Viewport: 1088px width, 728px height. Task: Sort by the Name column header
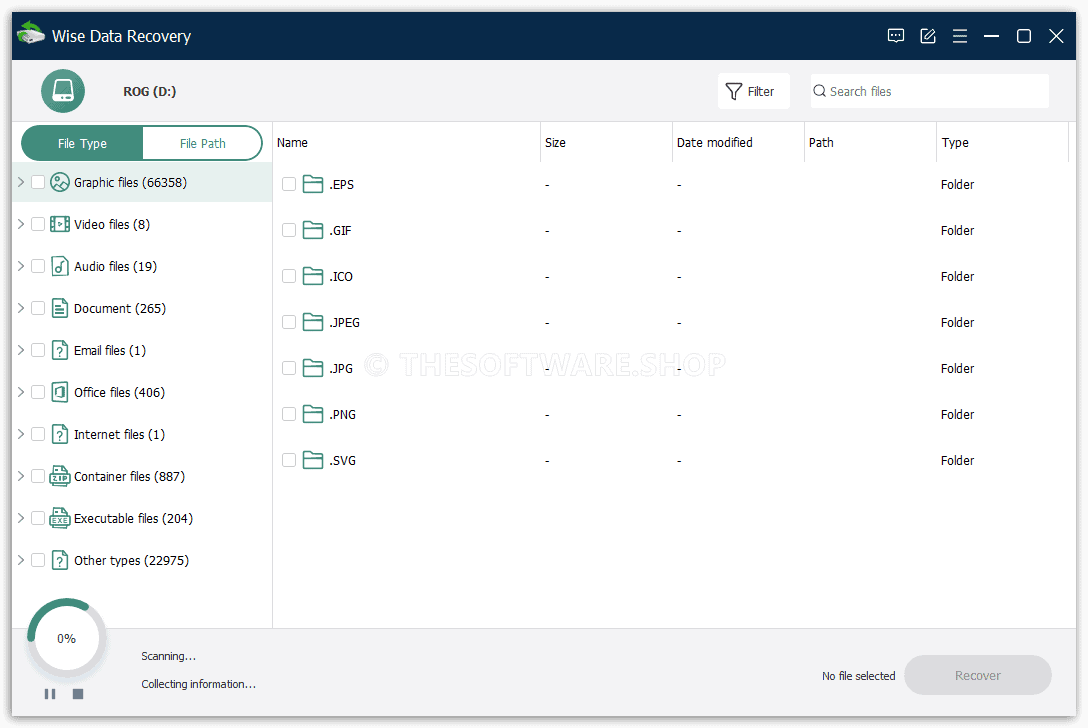(x=406, y=142)
